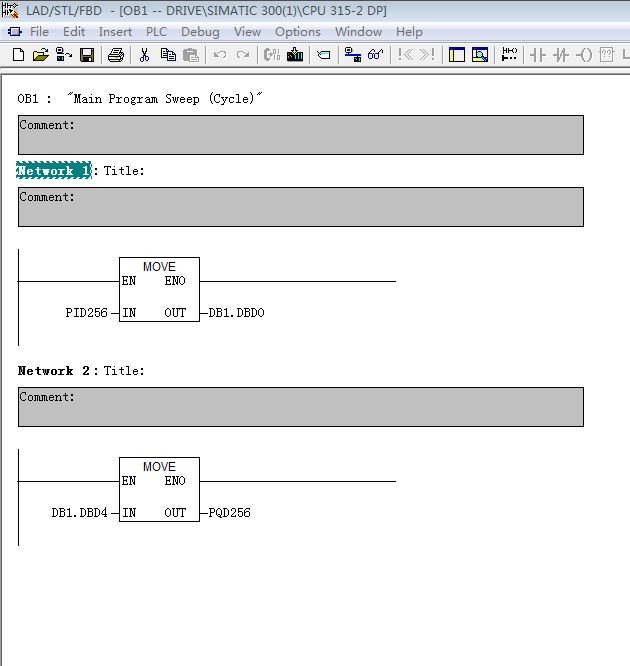Insert new network icon
The height and width of the screenshot is (666, 630).
(x=324, y=55)
